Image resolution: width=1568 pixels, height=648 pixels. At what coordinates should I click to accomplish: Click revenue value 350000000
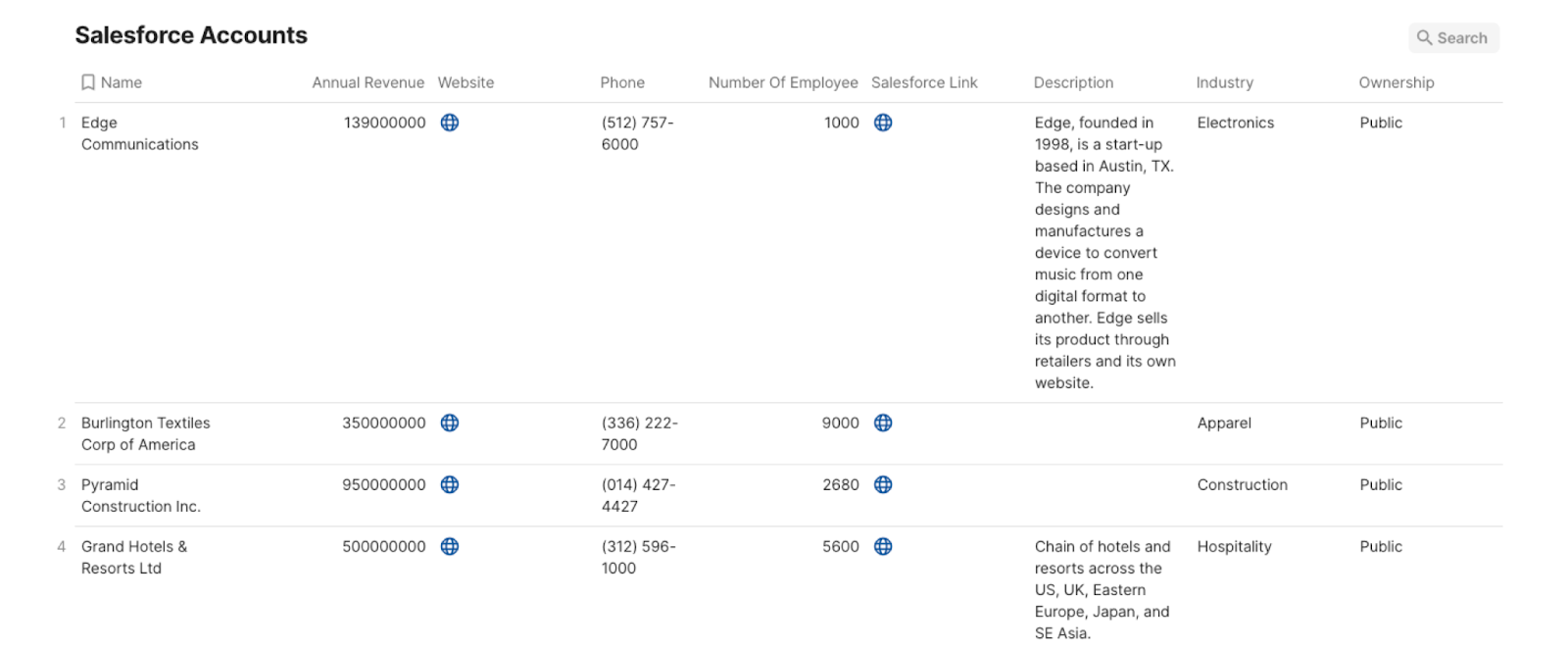tap(384, 423)
